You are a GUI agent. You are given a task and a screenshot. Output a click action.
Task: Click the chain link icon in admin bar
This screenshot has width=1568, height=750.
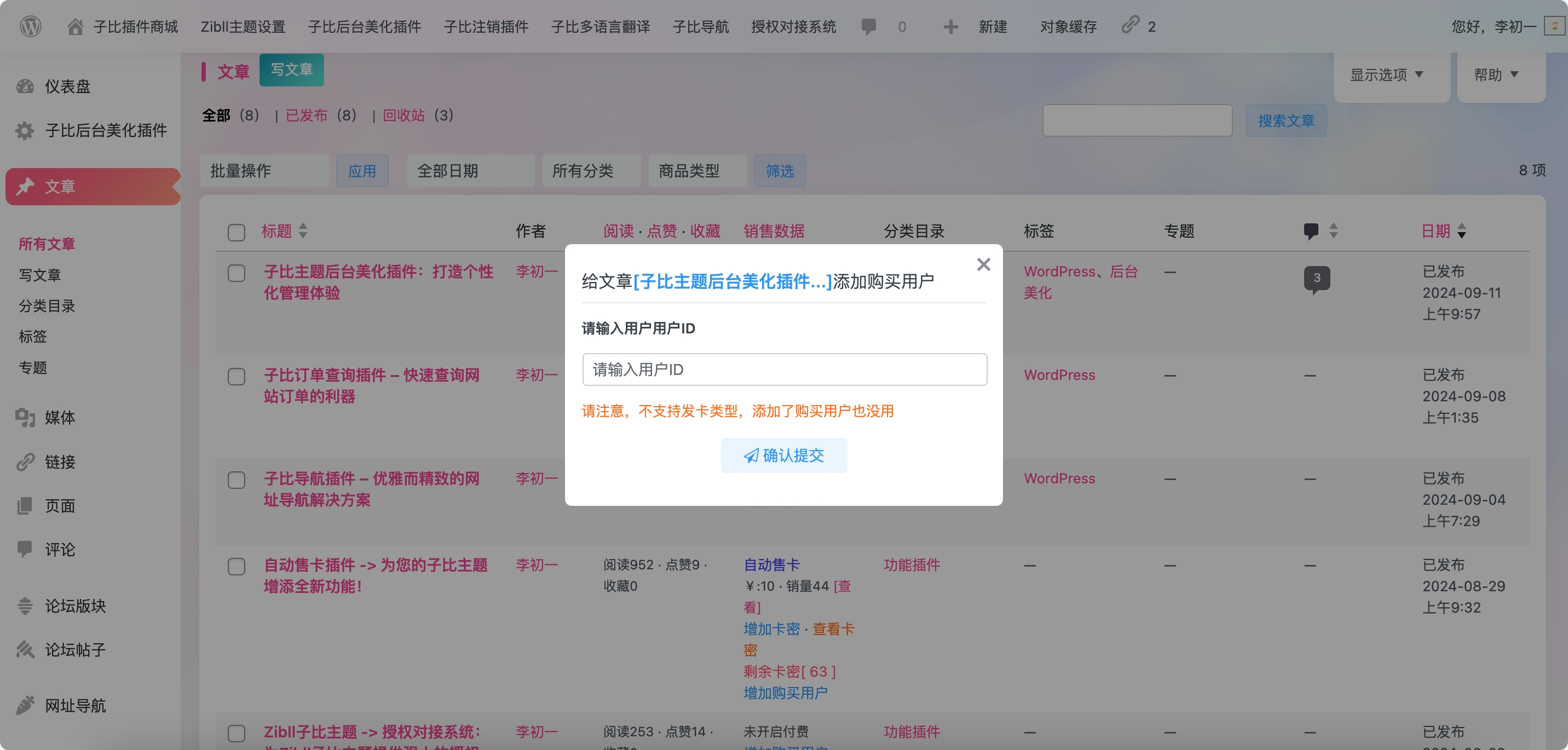click(x=1131, y=25)
